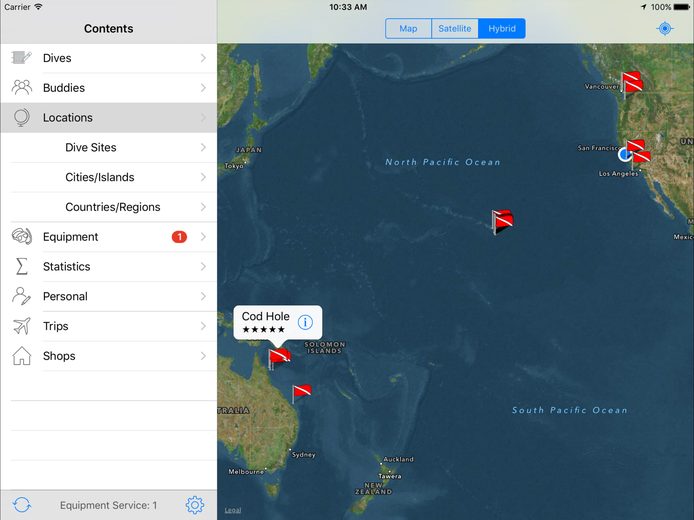This screenshot has width=694, height=520.
Task: Tap the Dive Sites chevron
Action: 203,147
